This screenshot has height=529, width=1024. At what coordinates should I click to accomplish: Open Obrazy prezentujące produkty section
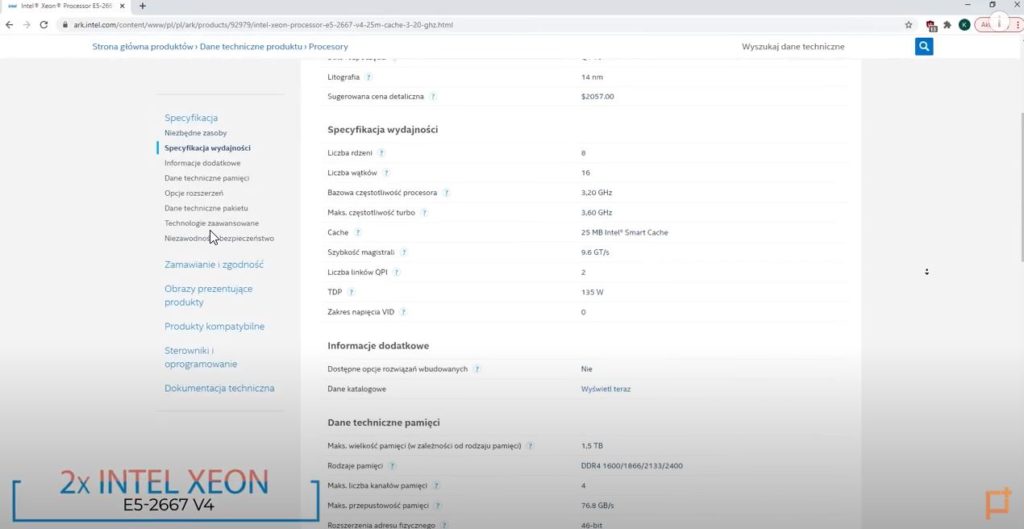[208, 295]
